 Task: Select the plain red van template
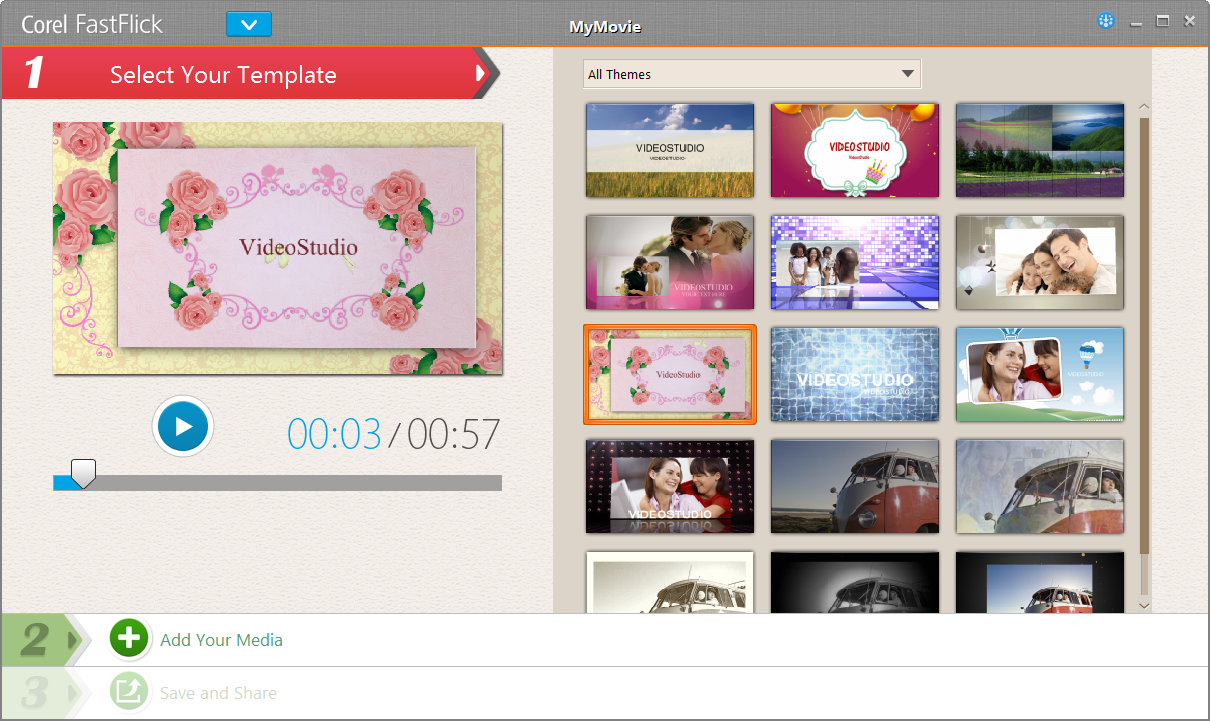(x=855, y=486)
